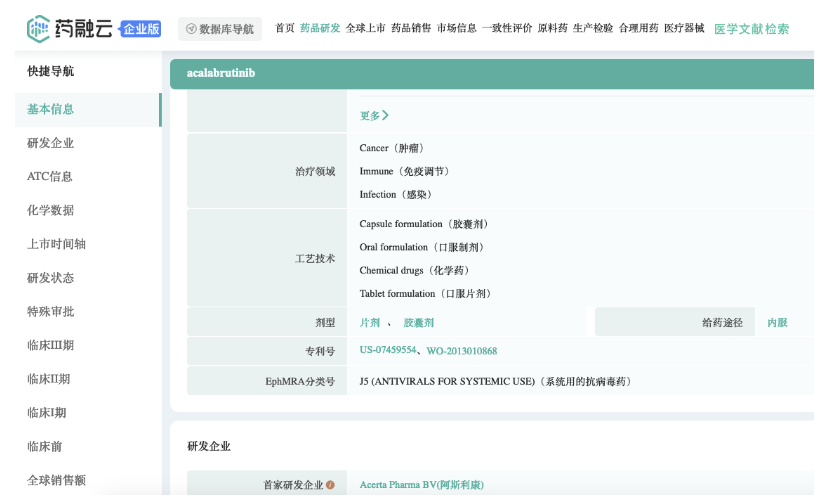Click the EphMRA分类号 row label

pyautogui.click(x=300, y=382)
